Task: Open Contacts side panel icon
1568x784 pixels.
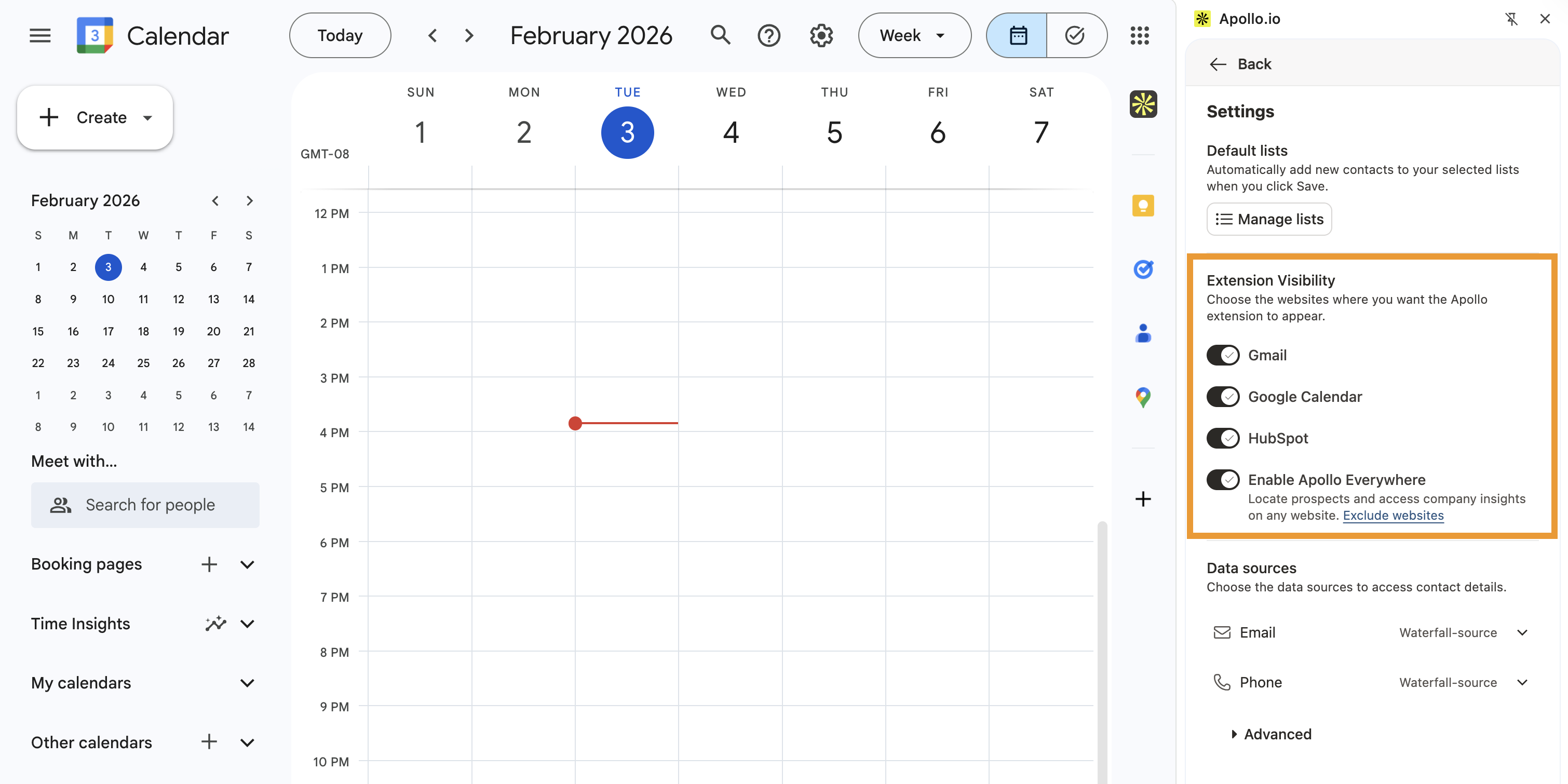Action: coord(1143,333)
